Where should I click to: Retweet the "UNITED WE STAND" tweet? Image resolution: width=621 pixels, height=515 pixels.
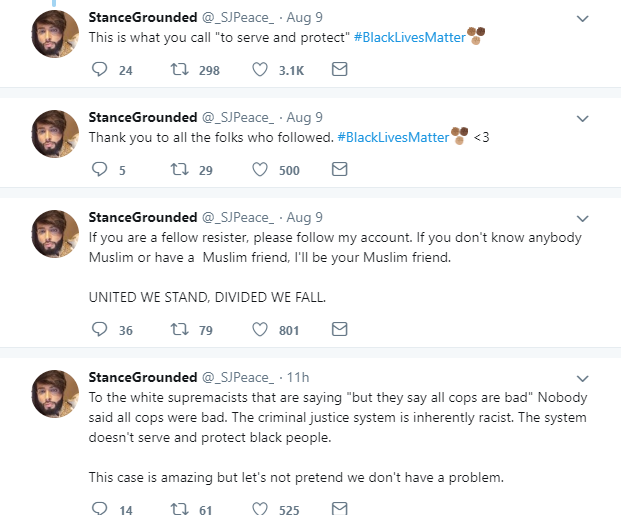pyautogui.click(x=178, y=329)
